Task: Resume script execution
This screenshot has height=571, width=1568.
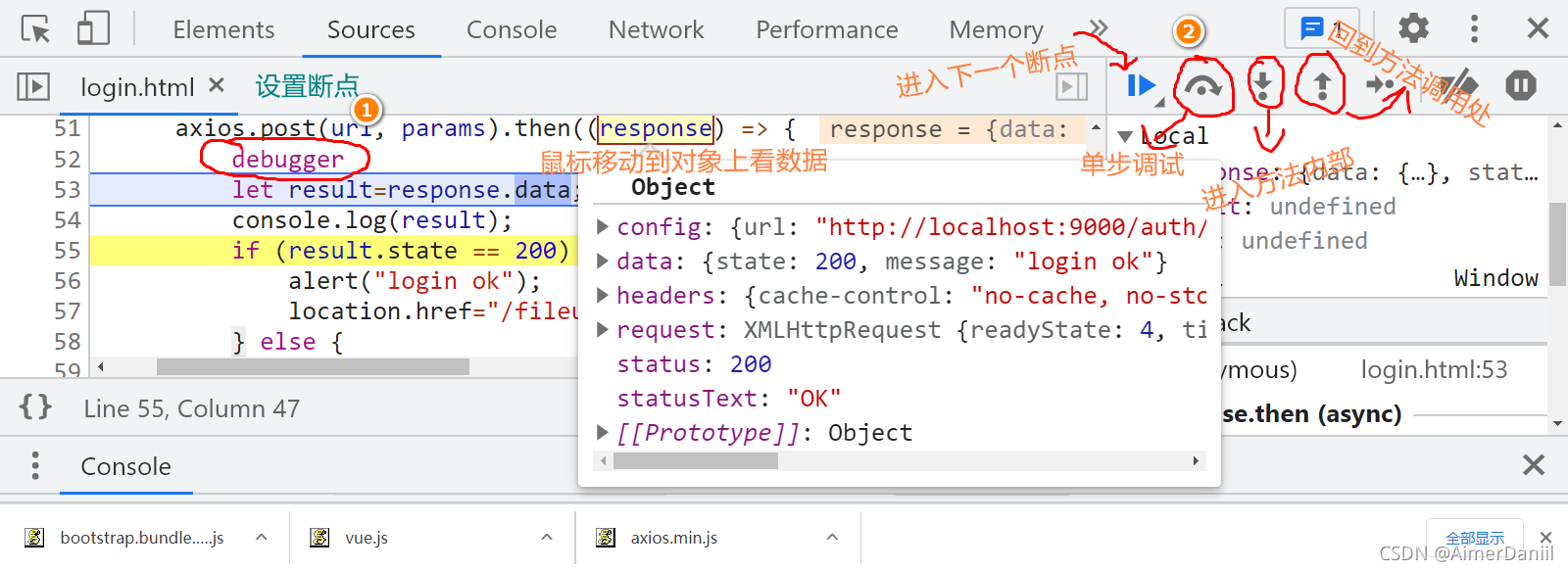Action: point(1141,86)
